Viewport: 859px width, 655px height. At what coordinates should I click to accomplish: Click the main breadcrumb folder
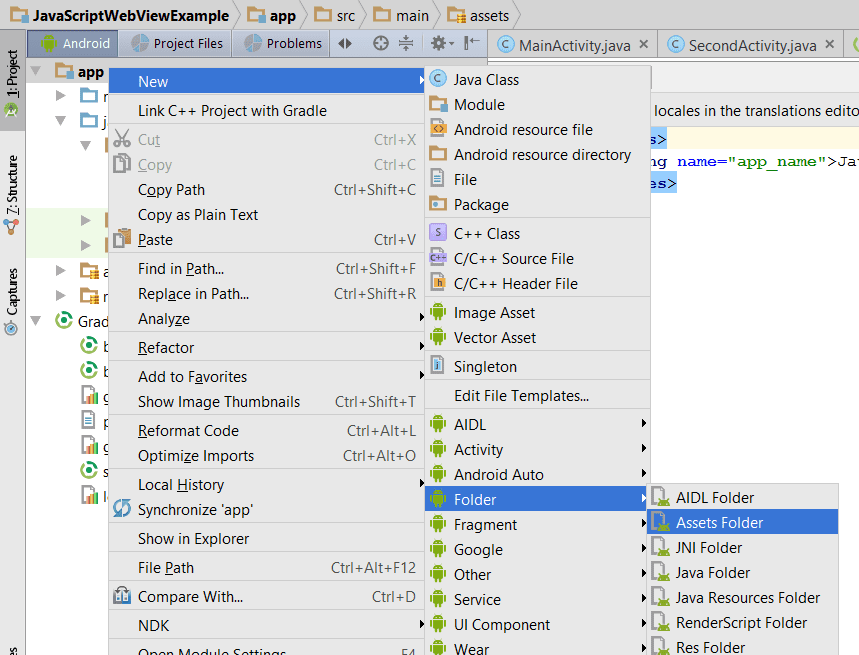pyautogui.click(x=401, y=15)
